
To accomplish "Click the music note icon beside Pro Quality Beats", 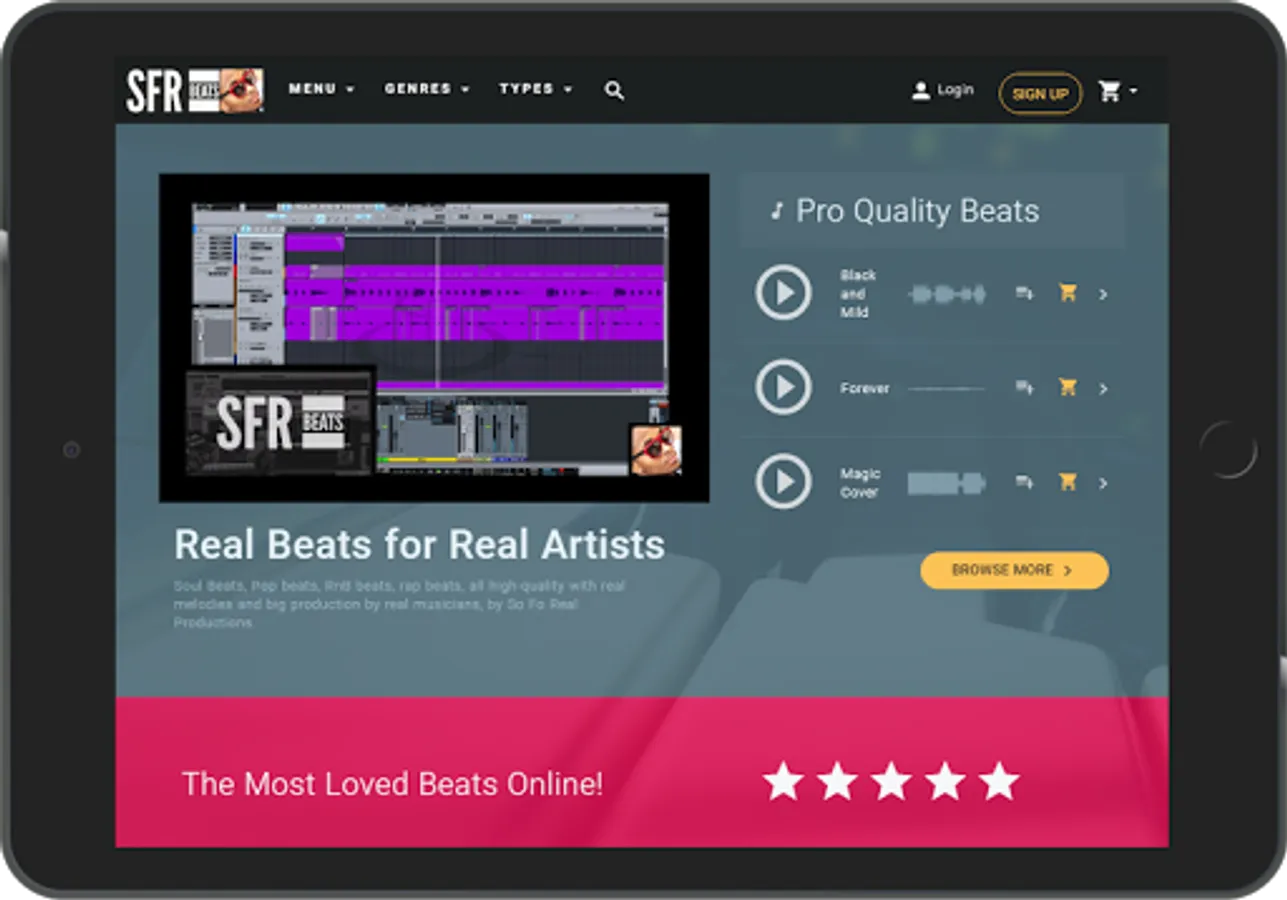I will [x=776, y=212].
